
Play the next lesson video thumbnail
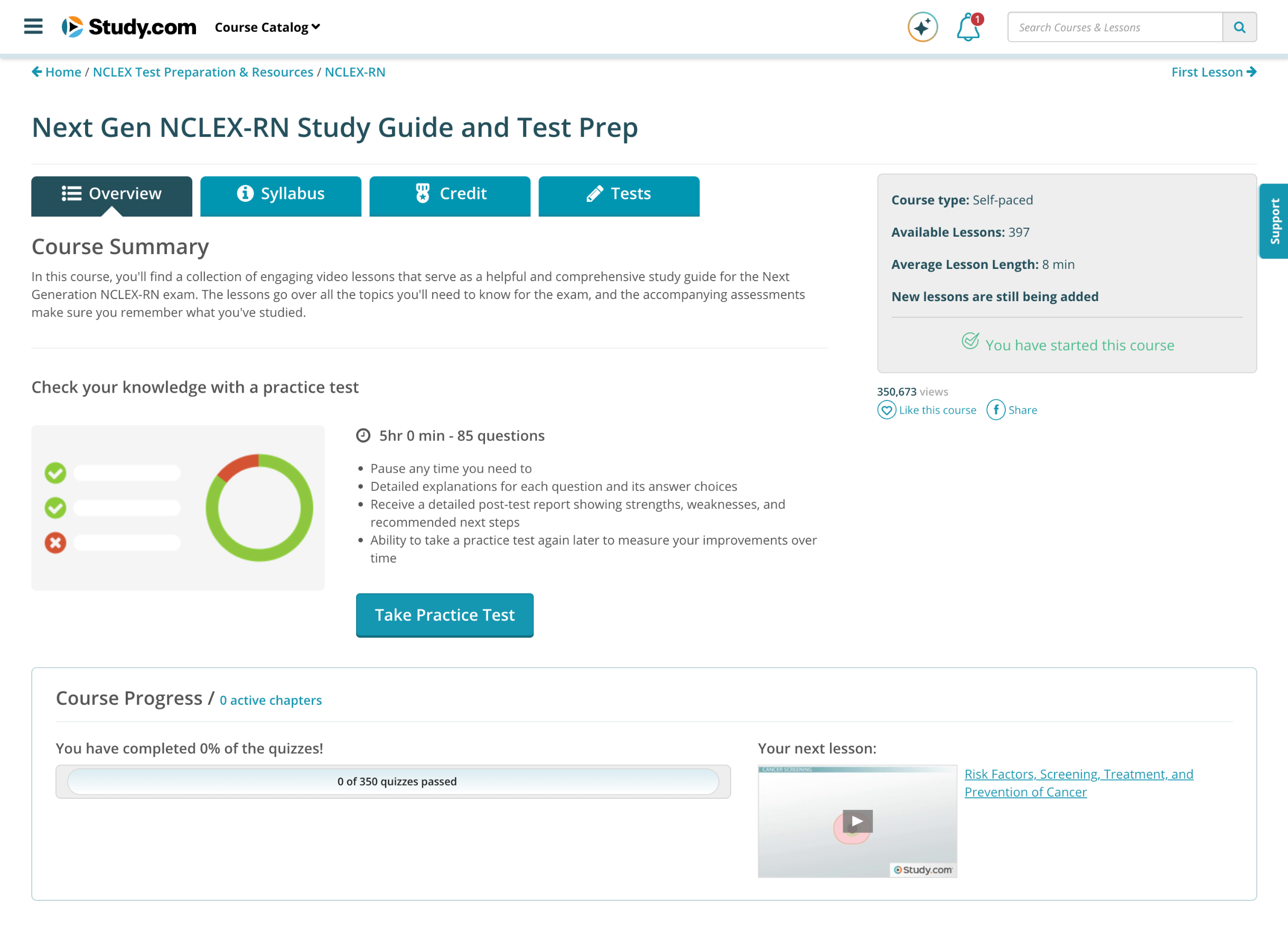(x=857, y=821)
